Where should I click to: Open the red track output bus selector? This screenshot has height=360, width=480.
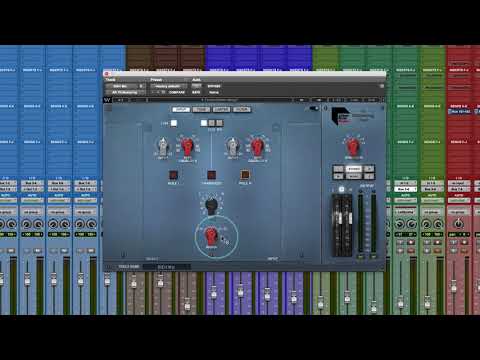pos(459,189)
